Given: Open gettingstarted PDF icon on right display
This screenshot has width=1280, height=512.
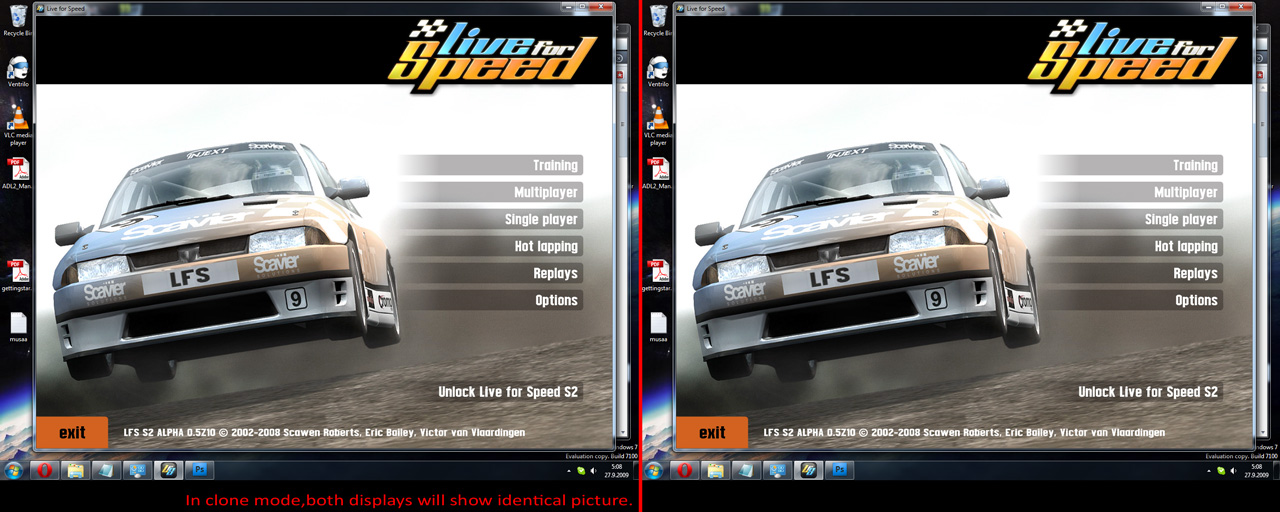Looking at the screenshot, I should pos(657,276).
